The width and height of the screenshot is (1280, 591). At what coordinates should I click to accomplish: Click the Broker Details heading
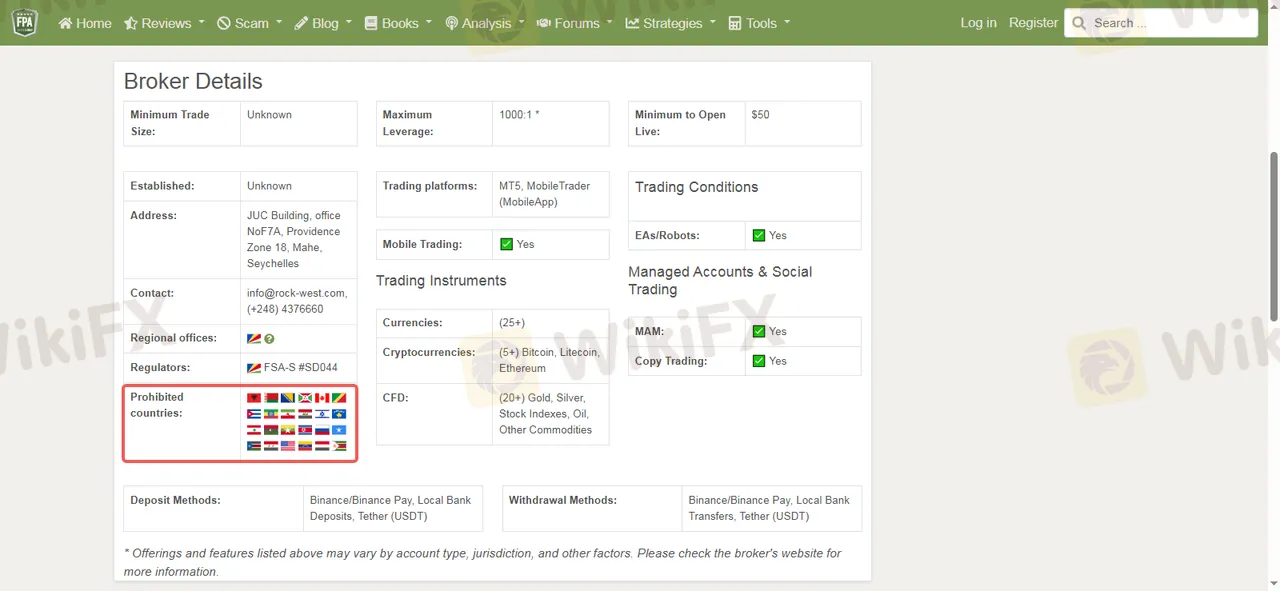point(193,81)
